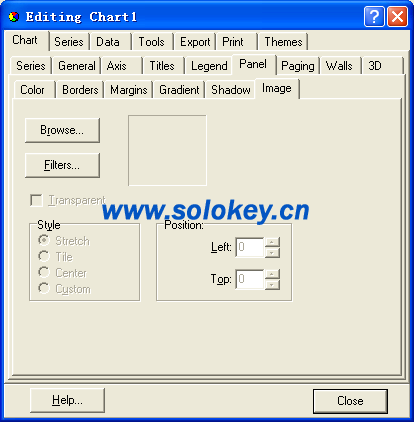Image resolution: width=414 pixels, height=422 pixels.
Task: Open the top-level Series tab
Action: coord(69,42)
